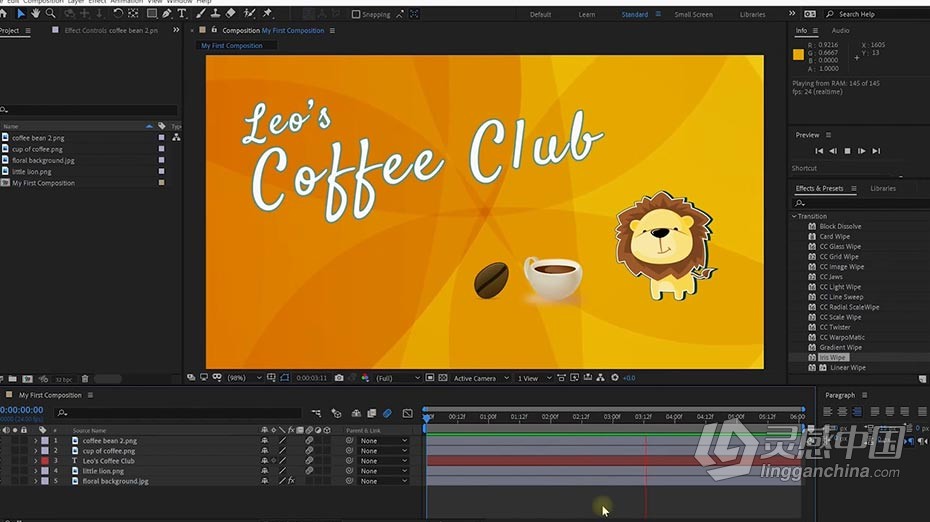Select little lion.png in Project panel
Screen dimensions: 930x522
(x=31, y=172)
